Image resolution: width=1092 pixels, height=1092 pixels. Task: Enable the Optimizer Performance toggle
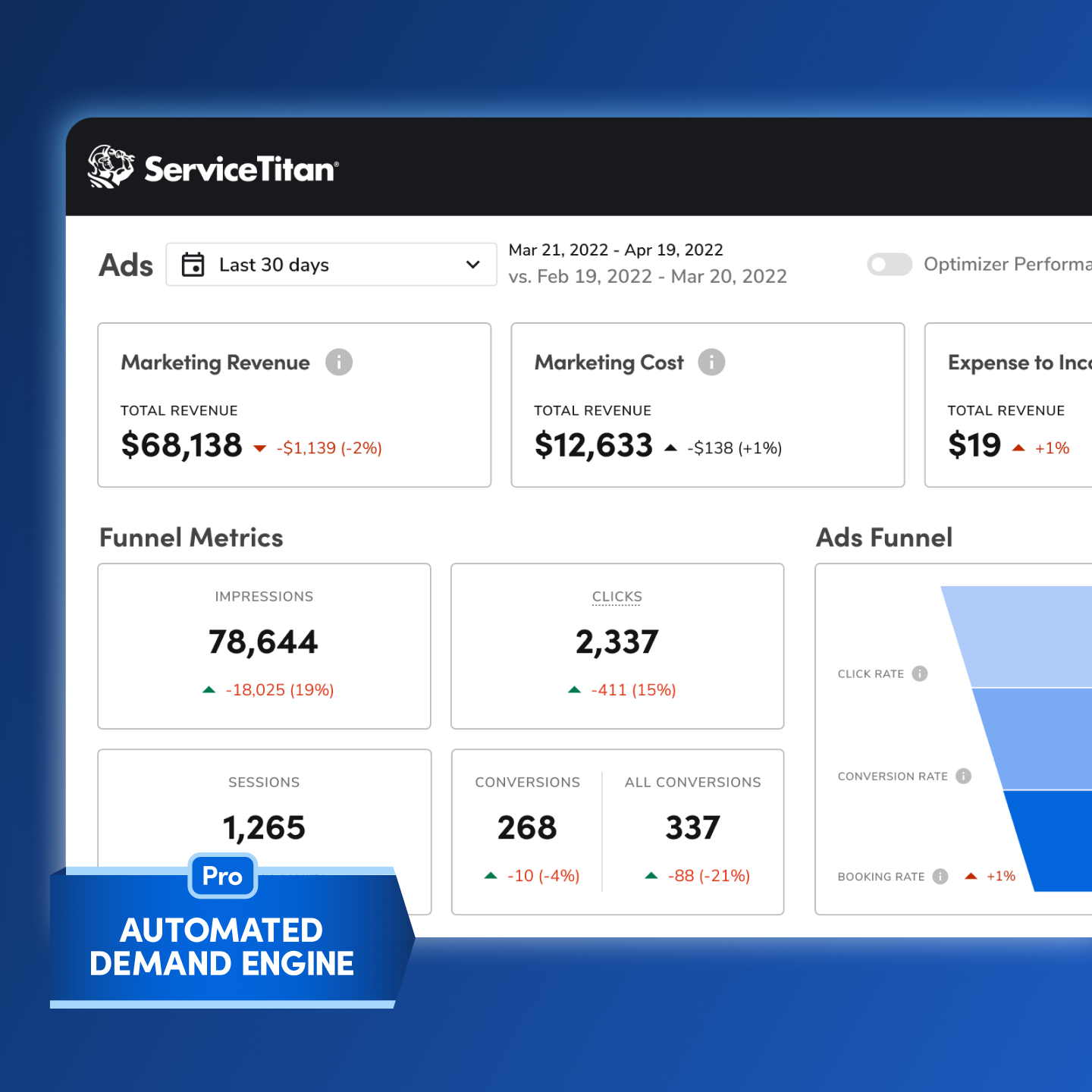click(x=889, y=264)
